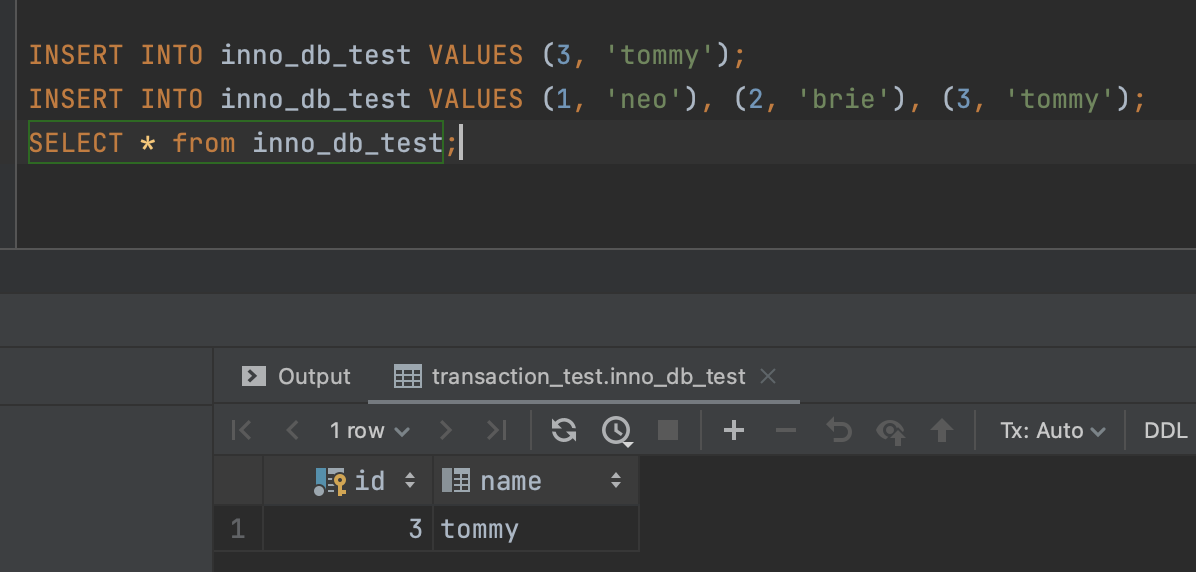Click the delete row minus icon
Image resolution: width=1196 pixels, height=572 pixels.
[x=786, y=430]
